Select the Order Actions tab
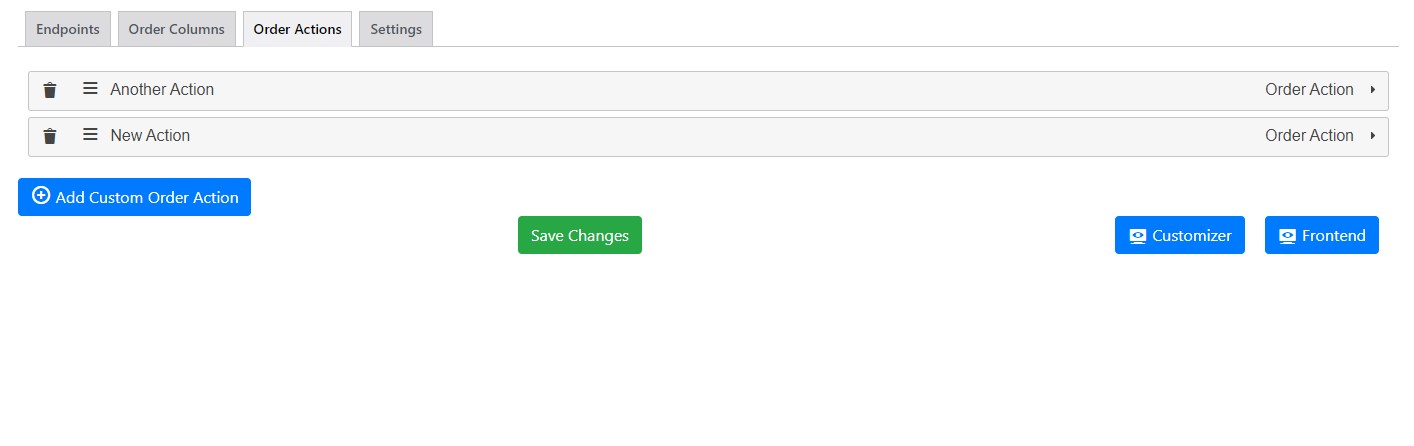Image resolution: width=1414 pixels, height=446 pixels. point(297,29)
